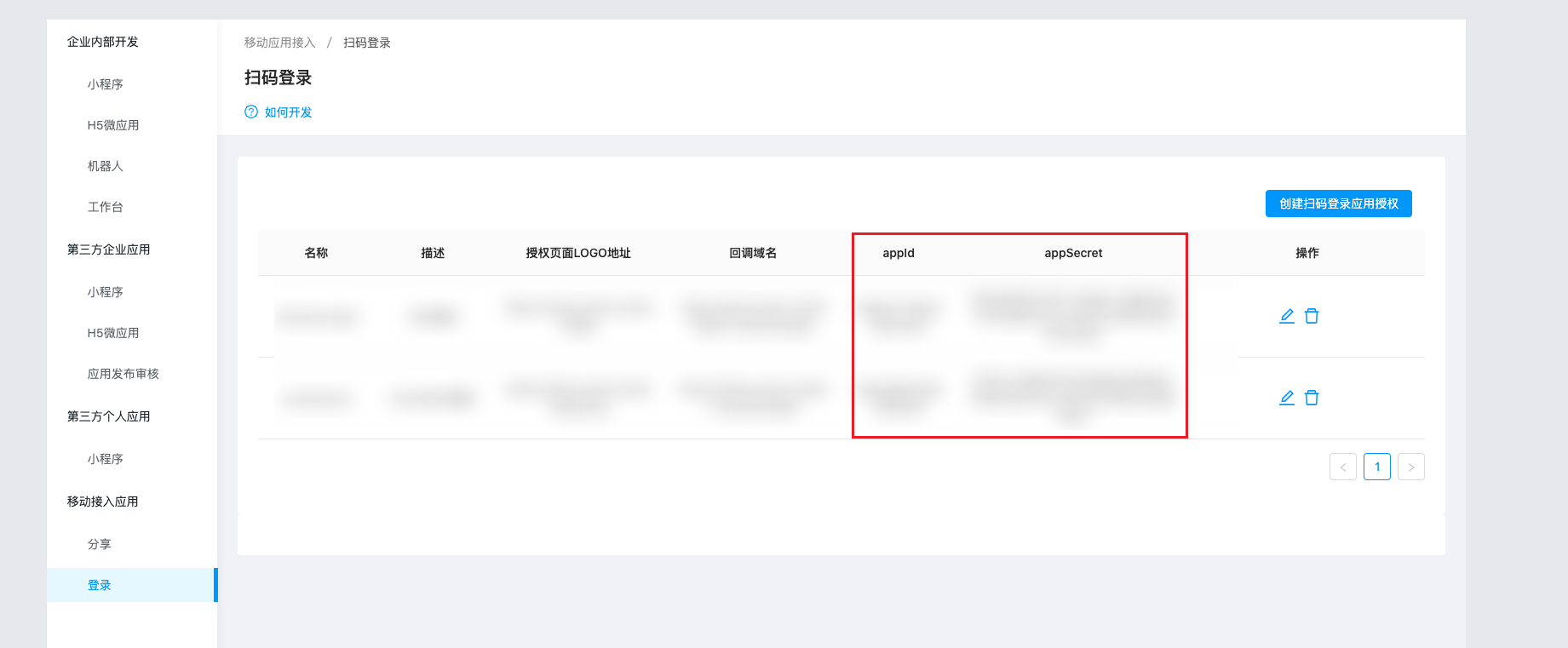Click the question mark icon beside 如何开发
This screenshot has height=648, width=1568.
click(251, 112)
